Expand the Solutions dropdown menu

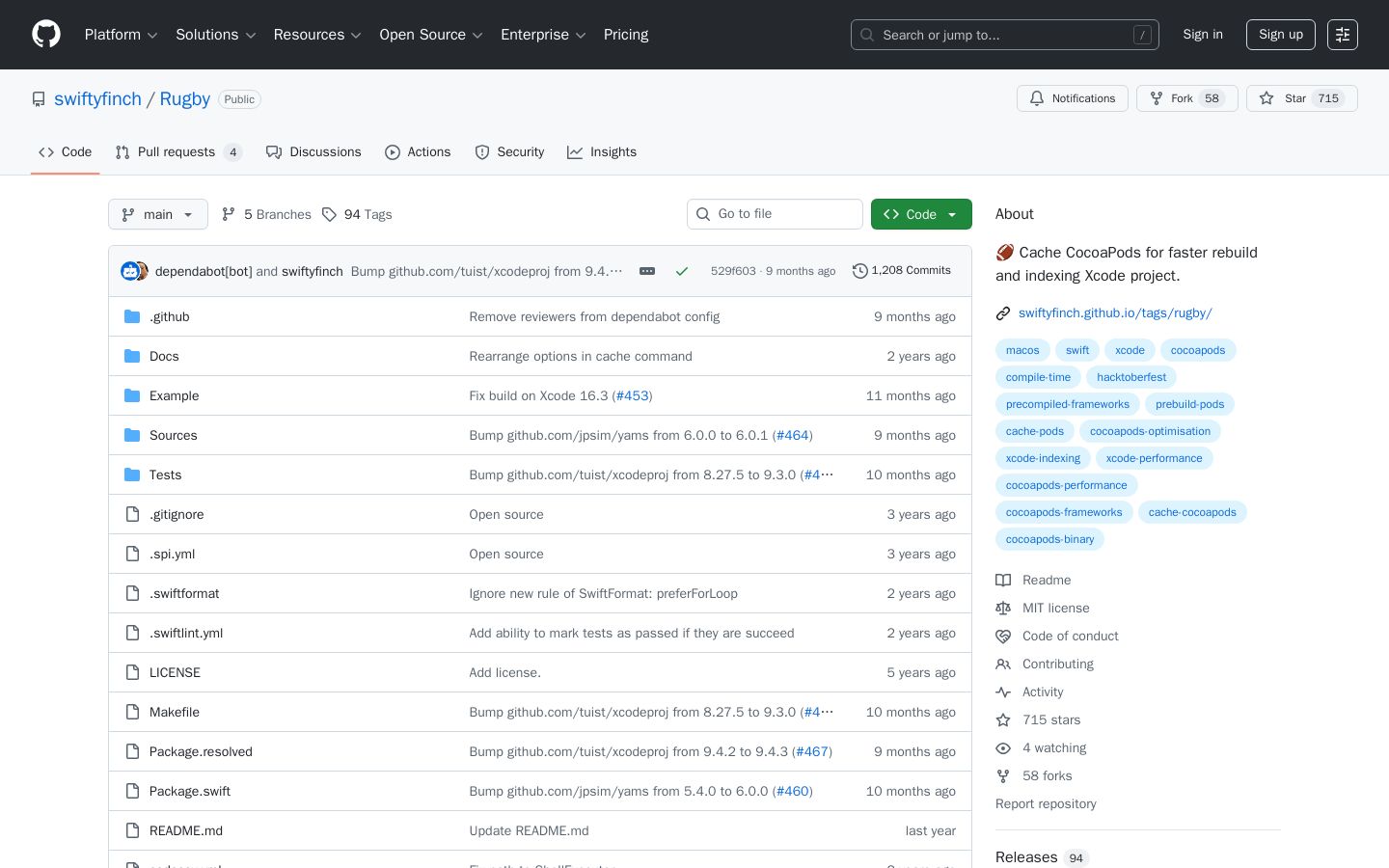(x=216, y=35)
